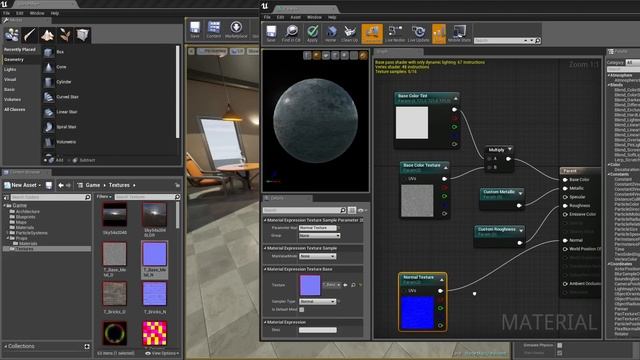Click the Spiral Stair geometry icon
The image size is (640, 360).
[49, 127]
